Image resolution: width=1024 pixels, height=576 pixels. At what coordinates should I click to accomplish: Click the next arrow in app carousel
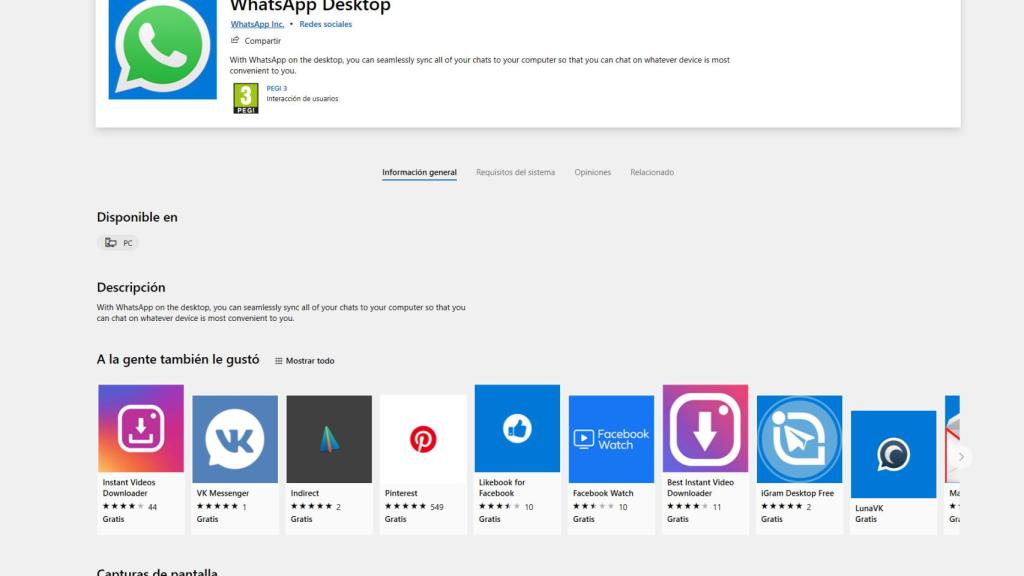961,457
